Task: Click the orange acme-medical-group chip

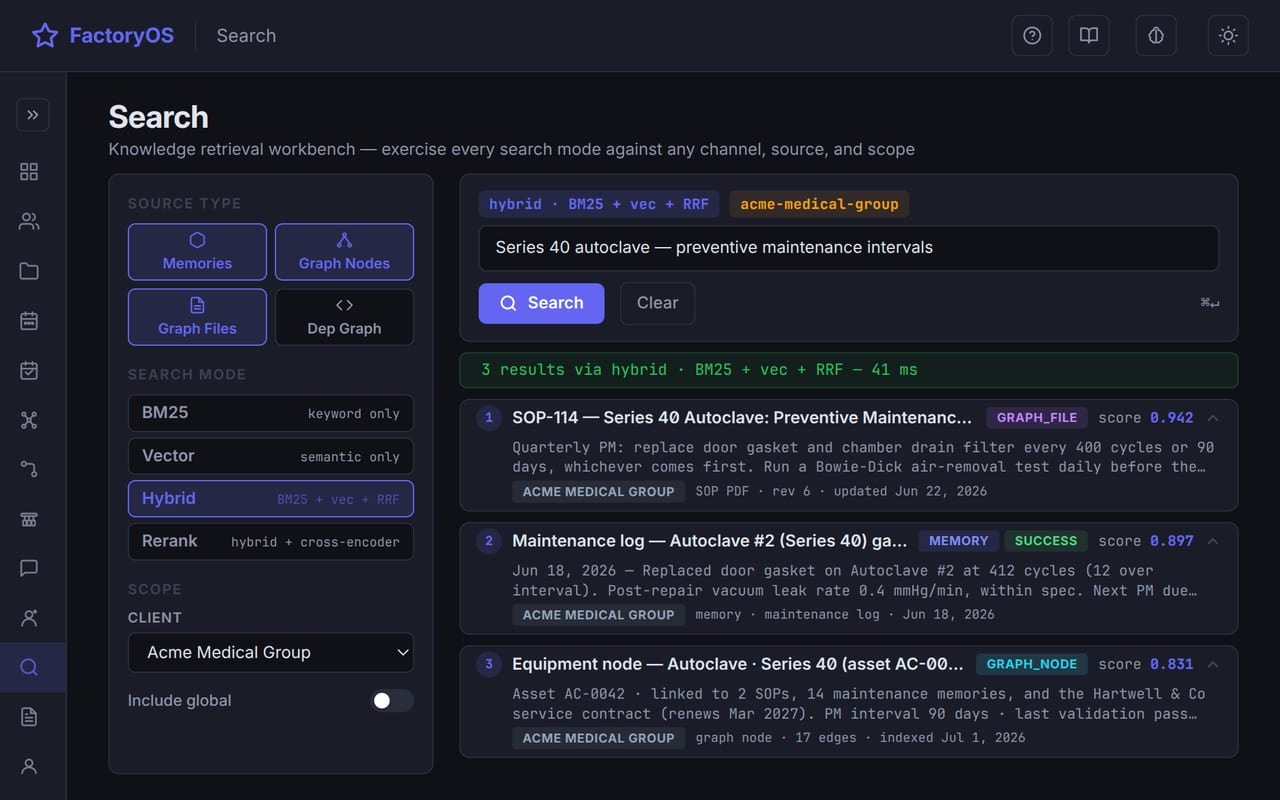Action: 819,204
